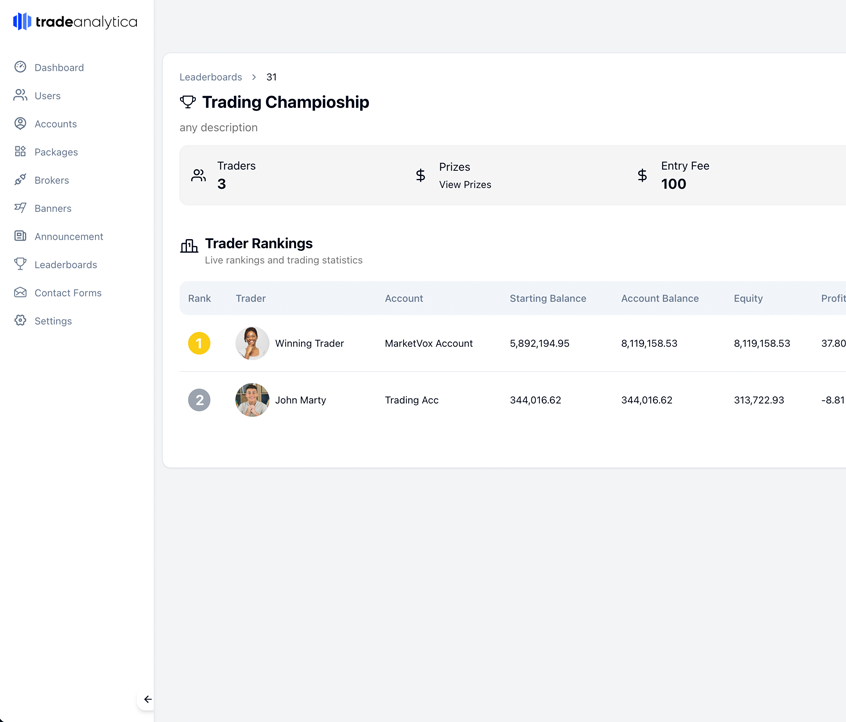Viewport: 846px width, 722px height.
Task: Open the Leaderboards menu item
Action: click(65, 265)
